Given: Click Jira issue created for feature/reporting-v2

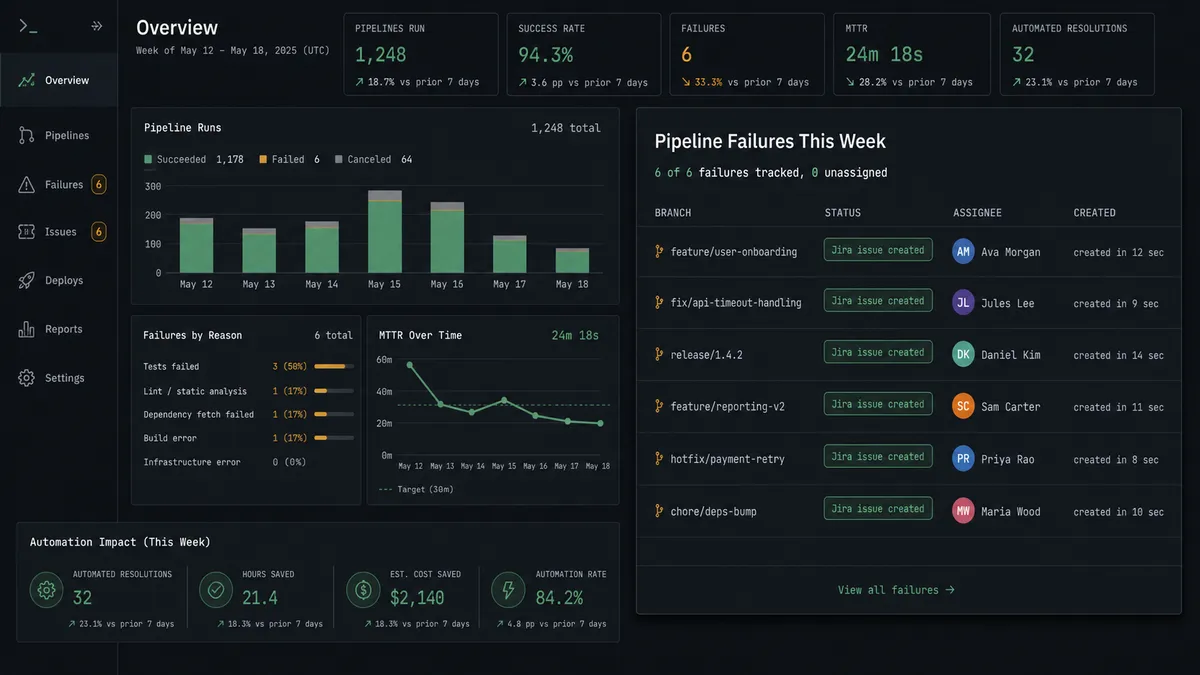Looking at the screenshot, I should tap(878, 405).
